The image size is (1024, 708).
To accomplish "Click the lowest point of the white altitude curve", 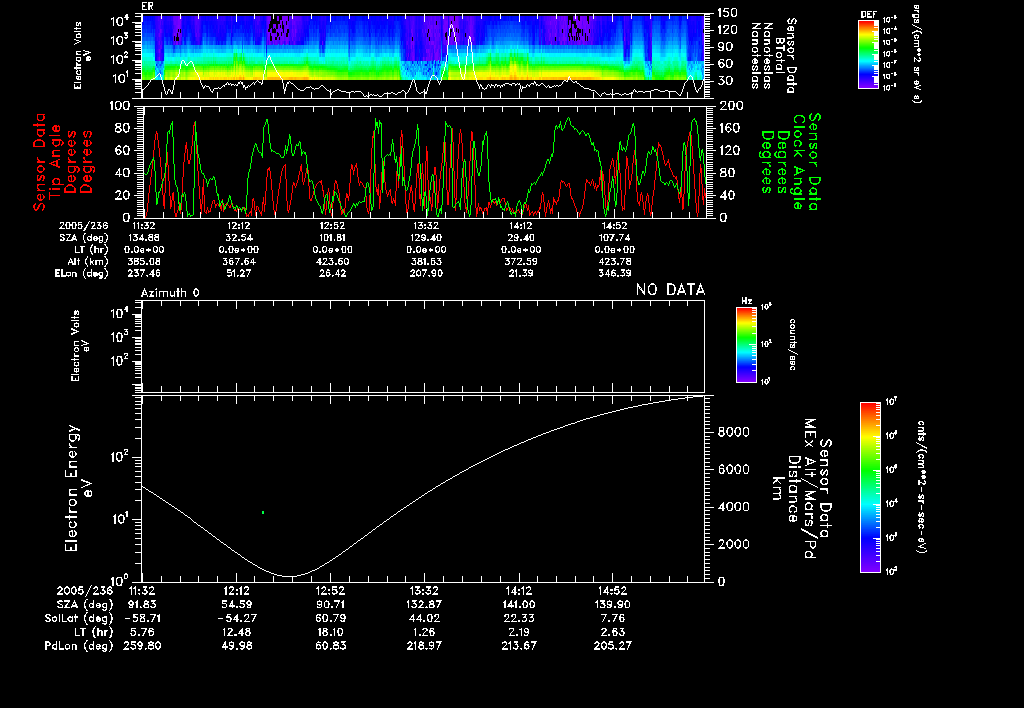I will (290, 576).
